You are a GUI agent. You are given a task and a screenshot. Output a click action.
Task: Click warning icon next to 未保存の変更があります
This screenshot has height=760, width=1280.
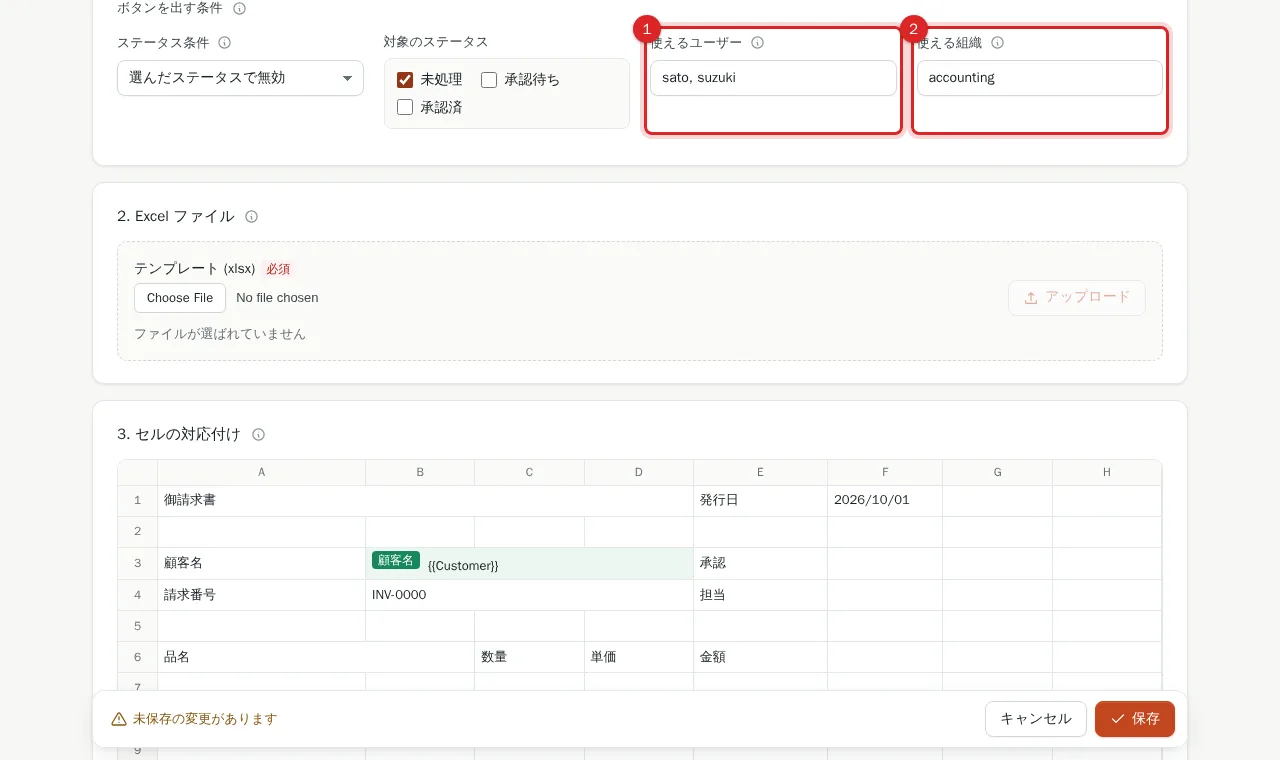119,719
